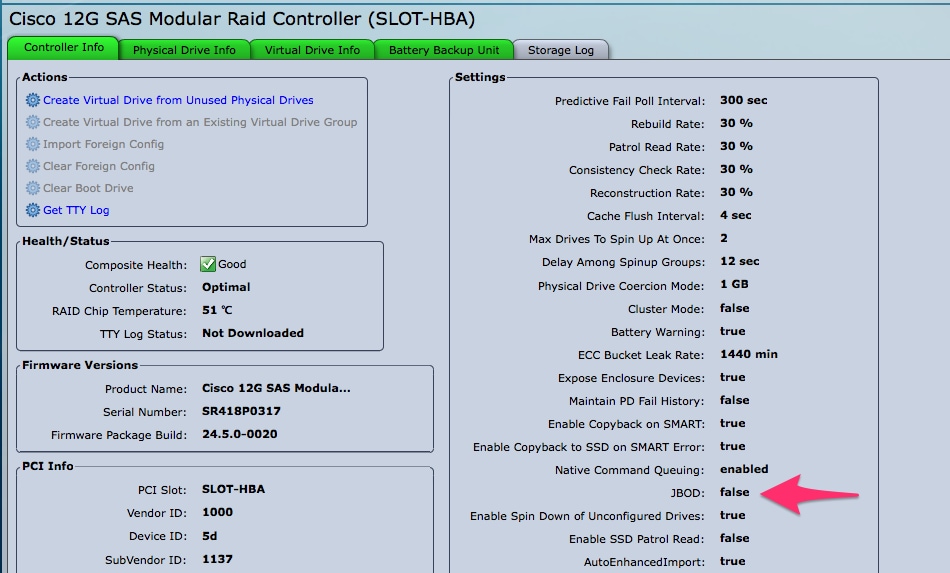Click the gear icon beside Import Foreign Config

(x=33, y=144)
